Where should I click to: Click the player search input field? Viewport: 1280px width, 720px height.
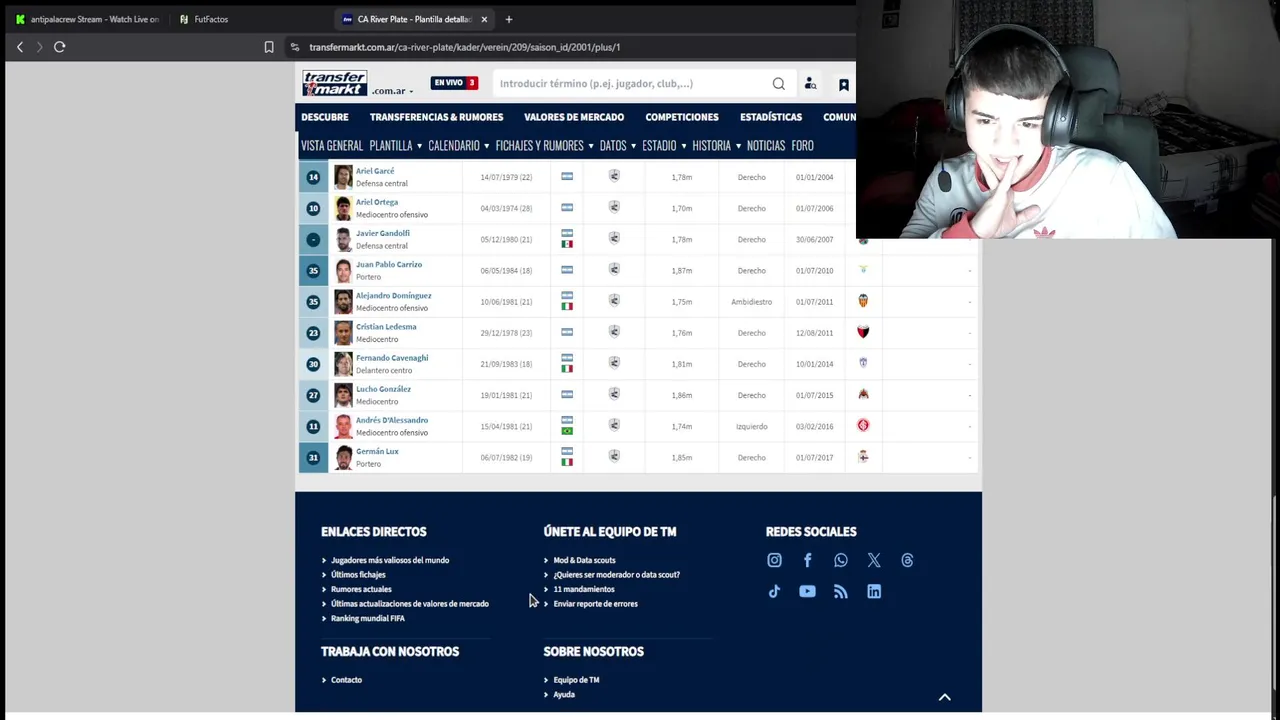[630, 84]
